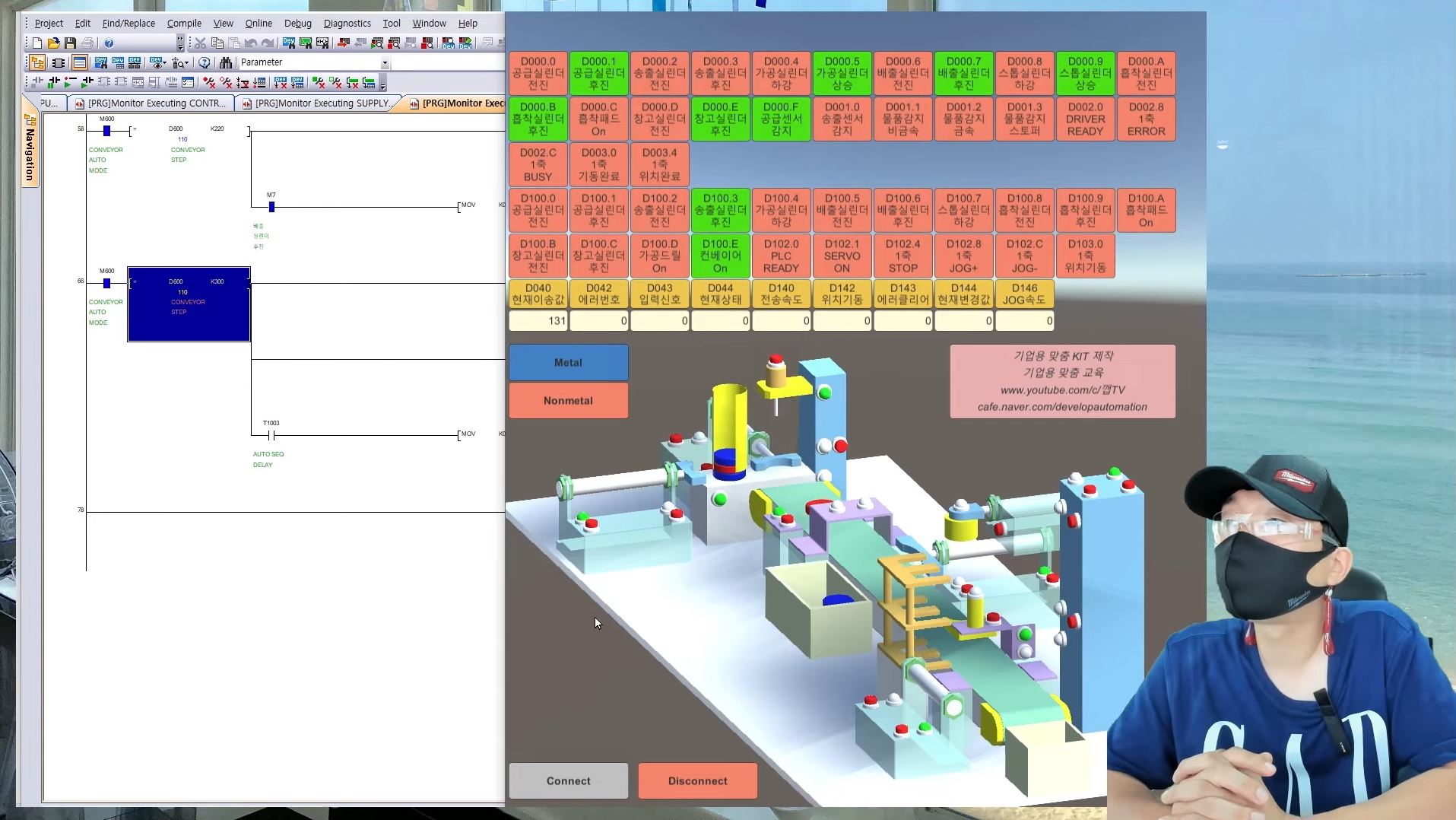Toggle D001.0 송출센서 감지 bit
Viewport: 1456px width, 820px height.
[x=842, y=119]
